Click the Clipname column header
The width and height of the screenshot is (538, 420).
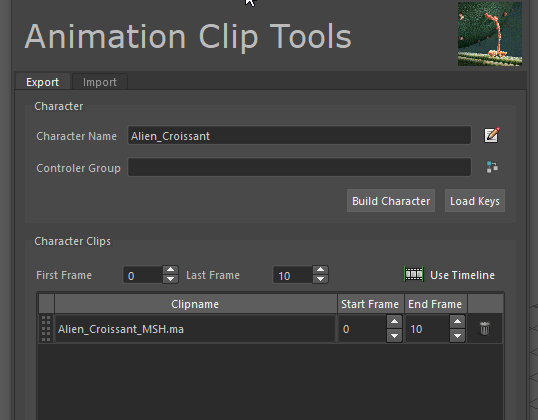(195, 304)
